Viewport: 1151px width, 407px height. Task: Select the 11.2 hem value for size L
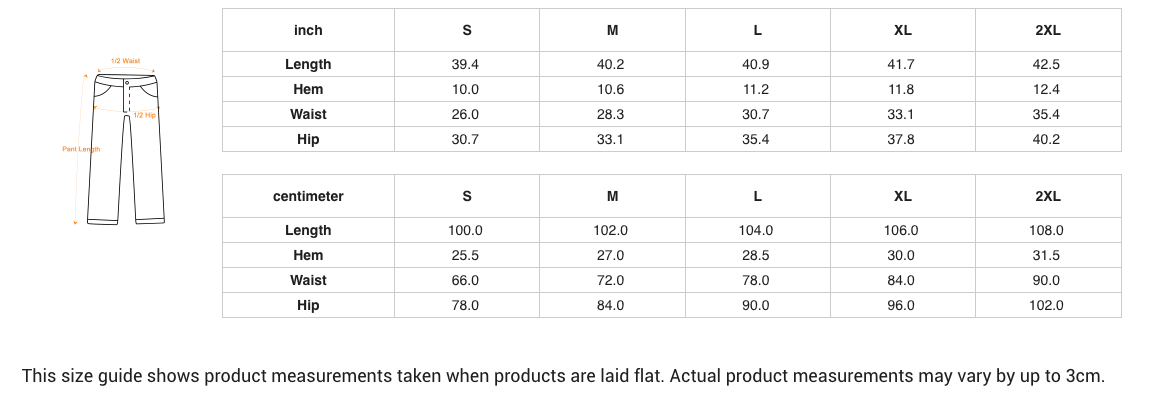tap(757, 89)
